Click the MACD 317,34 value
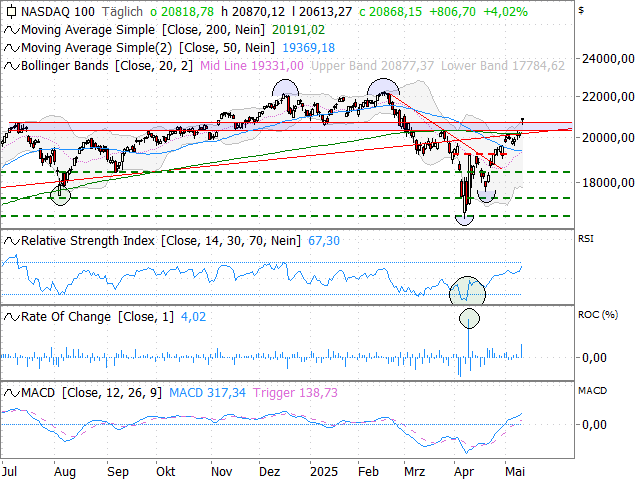Screen dimensions: 640x480 pyautogui.click(x=207, y=393)
